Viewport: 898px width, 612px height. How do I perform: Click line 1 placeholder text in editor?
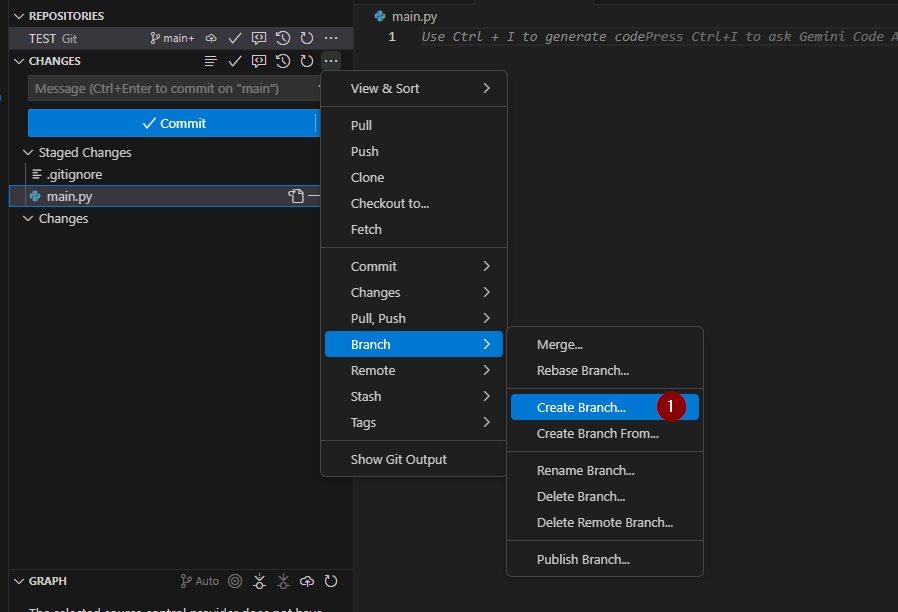[659, 37]
